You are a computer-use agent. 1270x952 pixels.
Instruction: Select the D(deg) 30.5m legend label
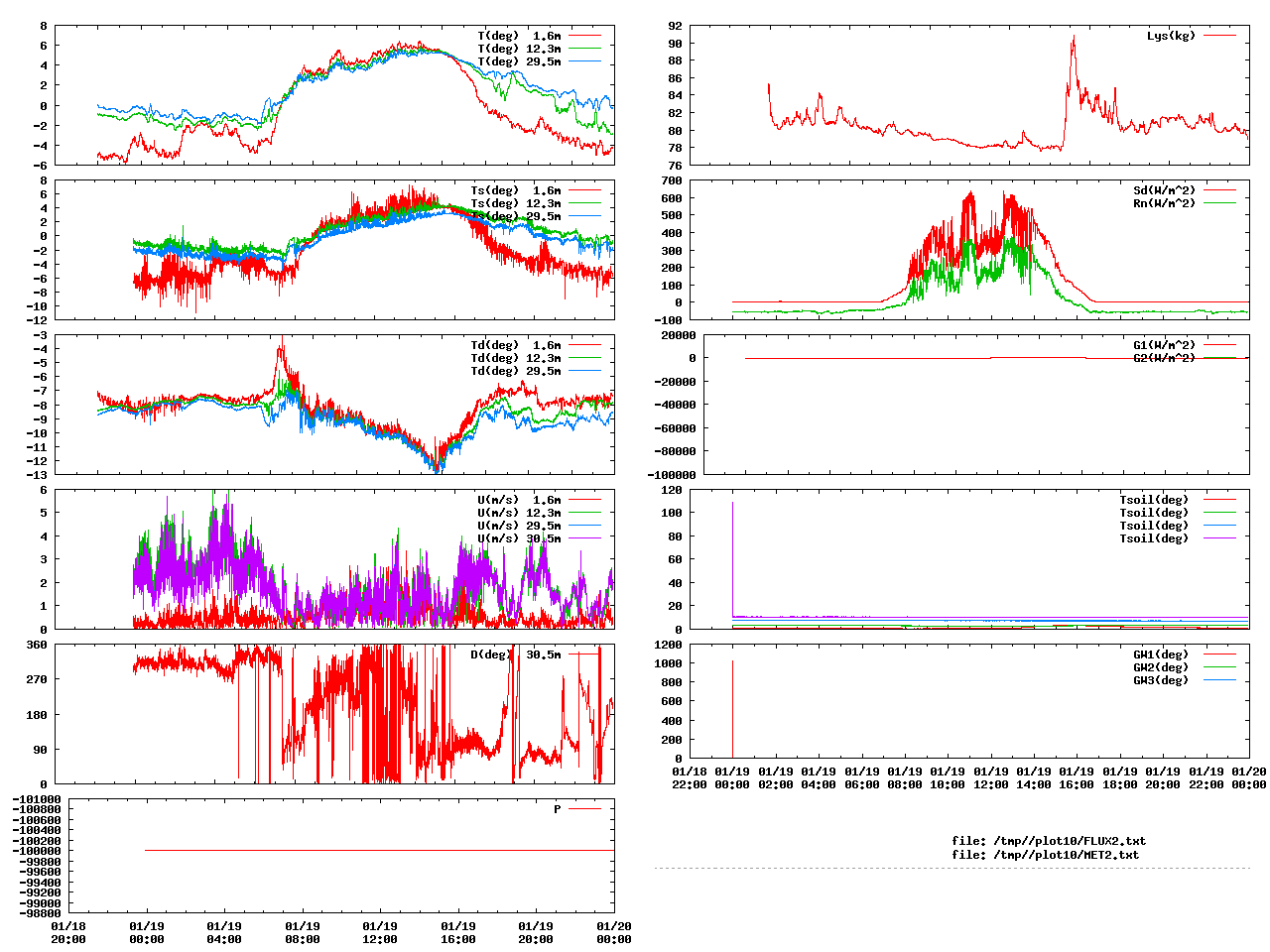click(x=516, y=654)
